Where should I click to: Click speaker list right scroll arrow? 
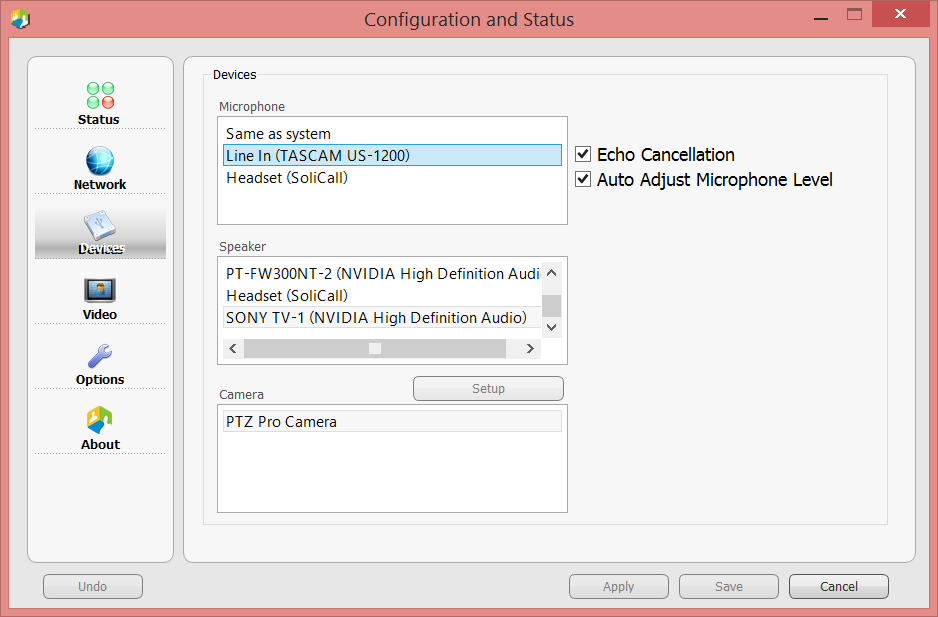click(x=529, y=348)
